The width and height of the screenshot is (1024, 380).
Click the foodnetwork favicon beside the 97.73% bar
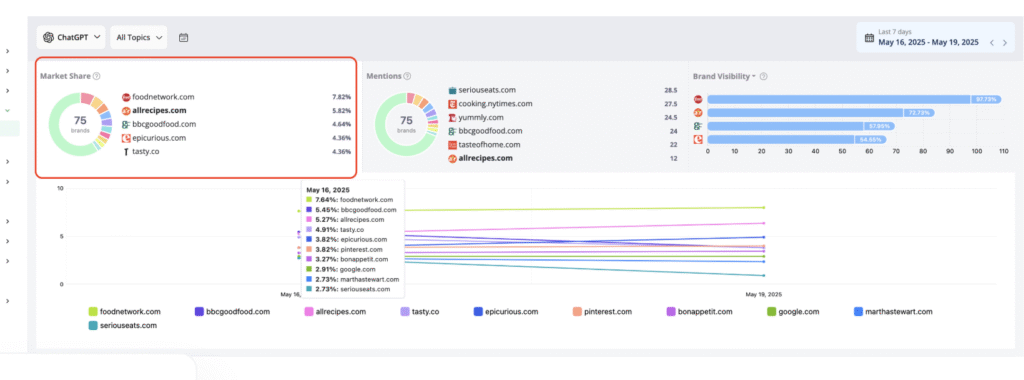pos(697,99)
